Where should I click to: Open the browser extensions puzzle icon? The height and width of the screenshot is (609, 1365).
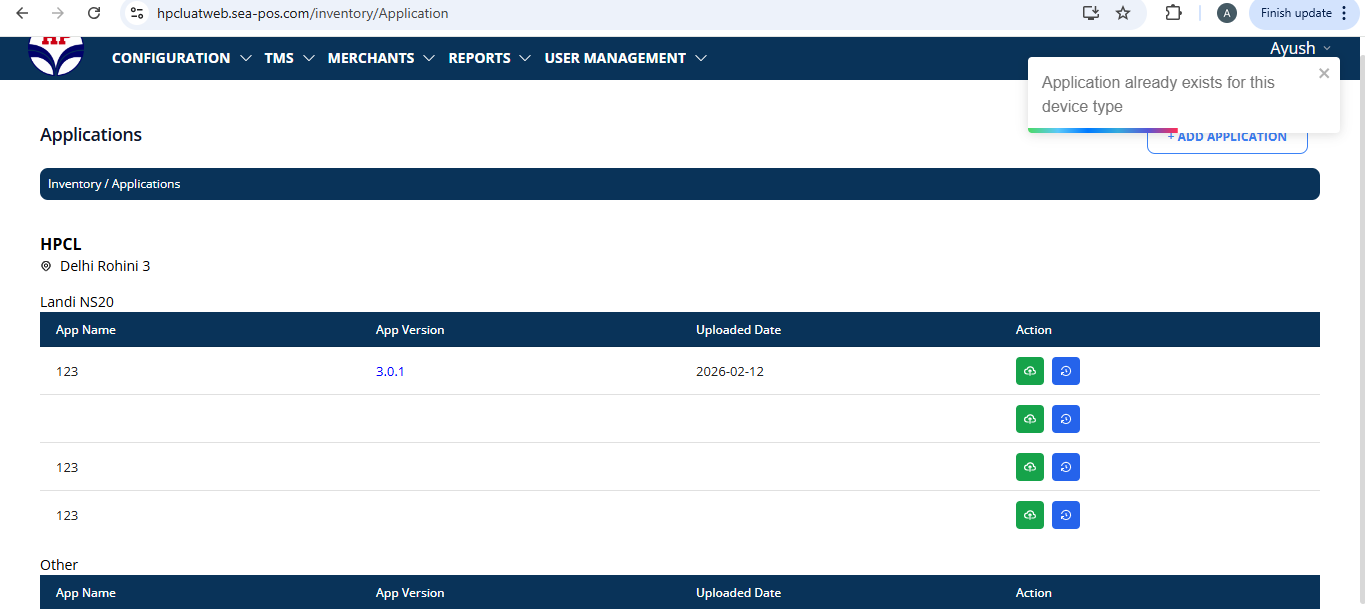click(1174, 13)
